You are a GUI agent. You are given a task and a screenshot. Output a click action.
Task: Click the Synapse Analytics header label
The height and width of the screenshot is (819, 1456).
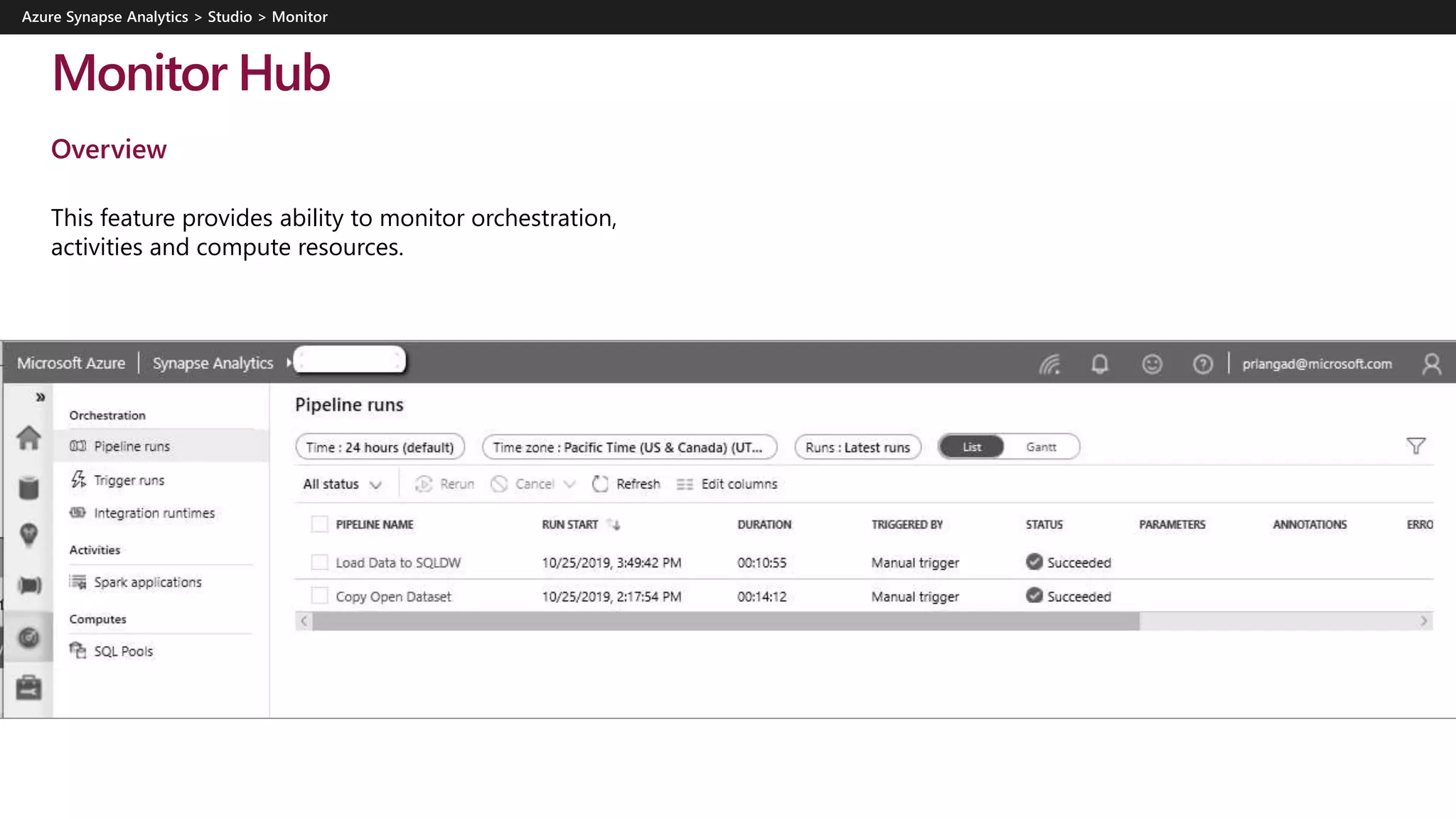(x=213, y=363)
